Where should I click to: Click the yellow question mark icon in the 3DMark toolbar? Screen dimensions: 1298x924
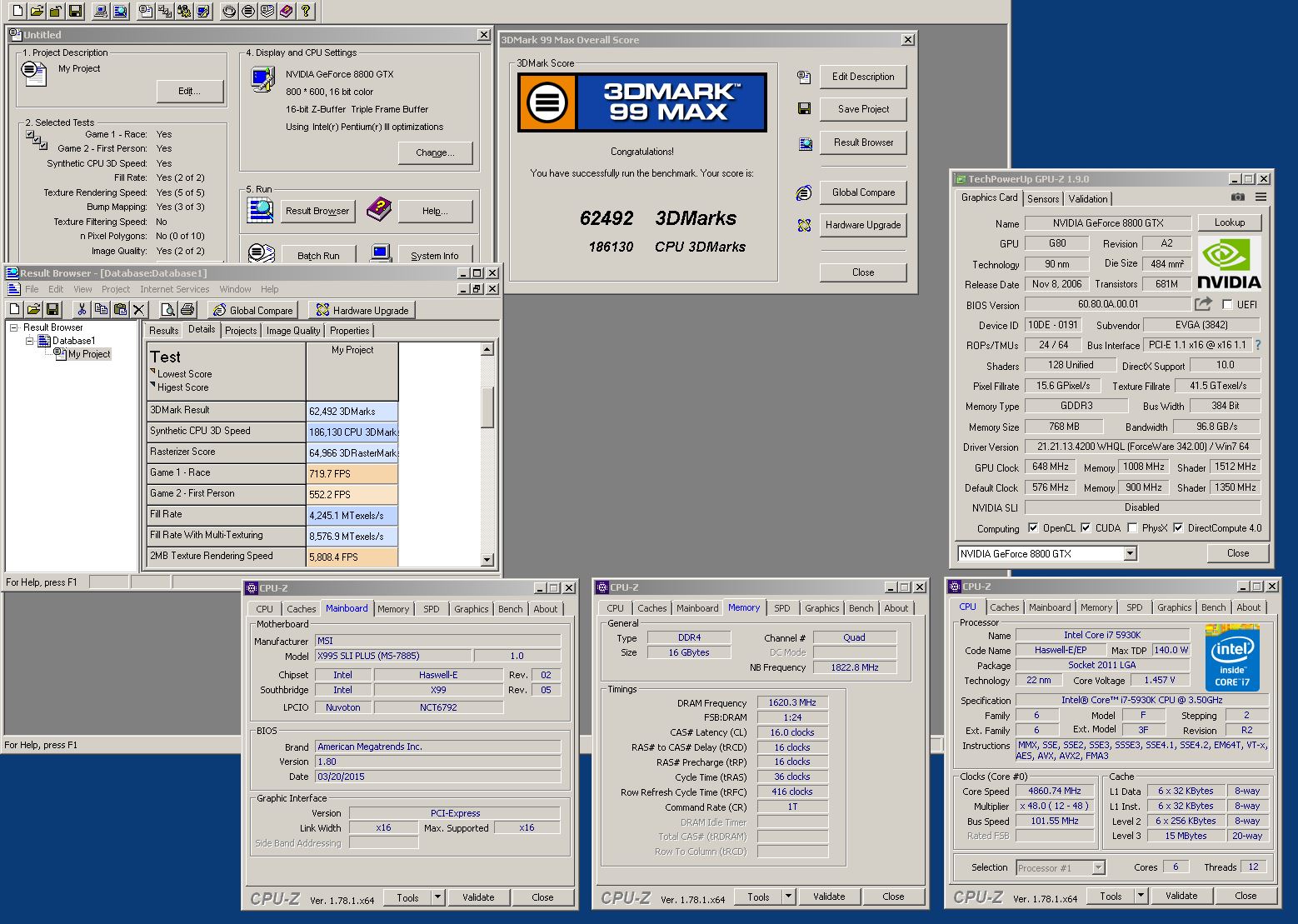[306, 11]
